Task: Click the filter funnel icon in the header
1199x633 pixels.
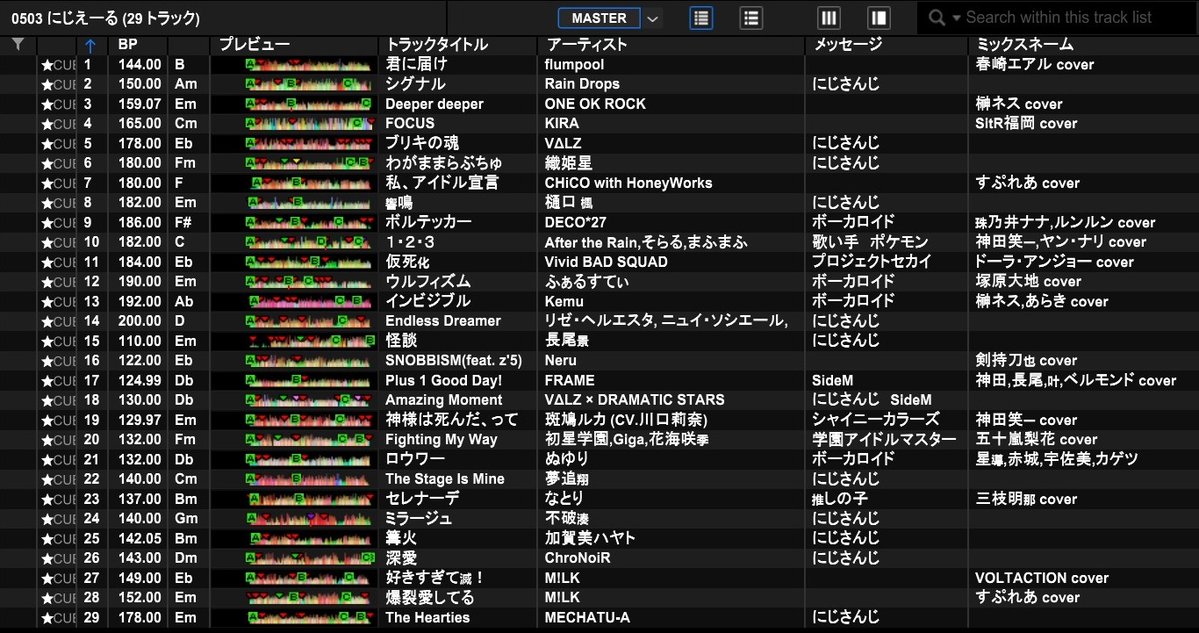Action: [18, 45]
